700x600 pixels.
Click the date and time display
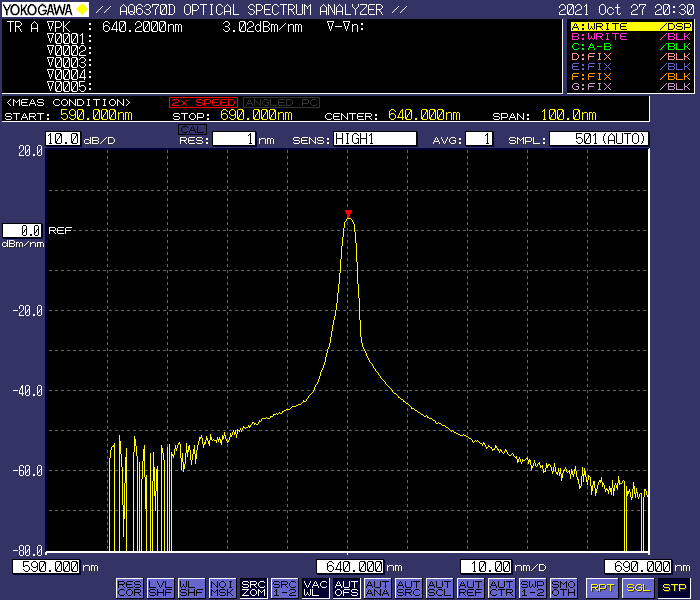(626, 10)
